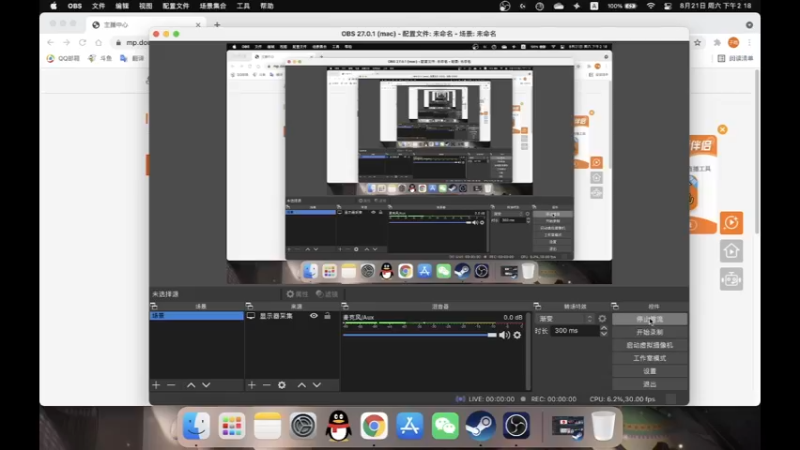Add a new source with plus icon
This screenshot has width=800, height=450.
252,385
